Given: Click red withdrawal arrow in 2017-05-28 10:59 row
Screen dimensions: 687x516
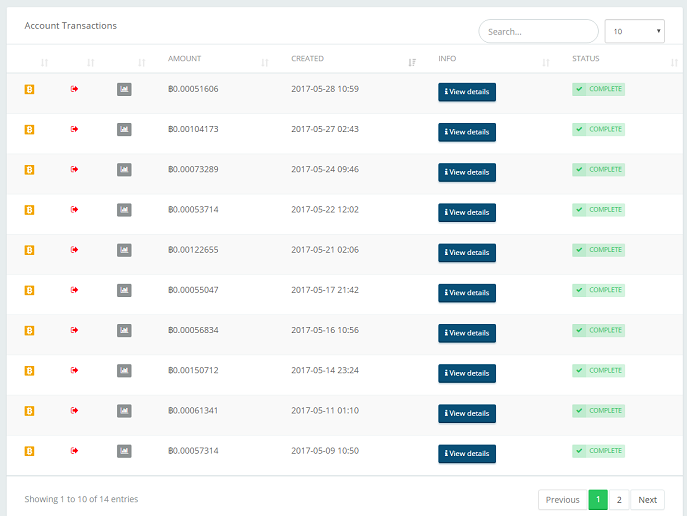Looking at the screenshot, I should 74,89.
